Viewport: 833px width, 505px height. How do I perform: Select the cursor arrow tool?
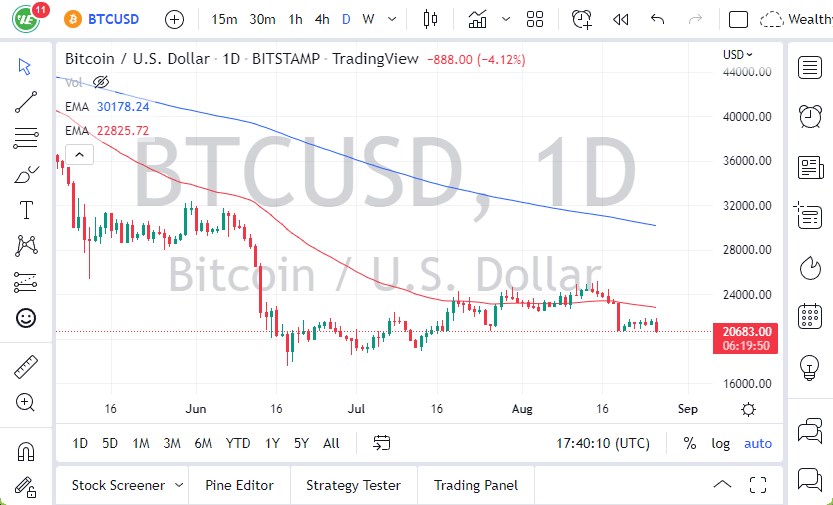pos(24,66)
